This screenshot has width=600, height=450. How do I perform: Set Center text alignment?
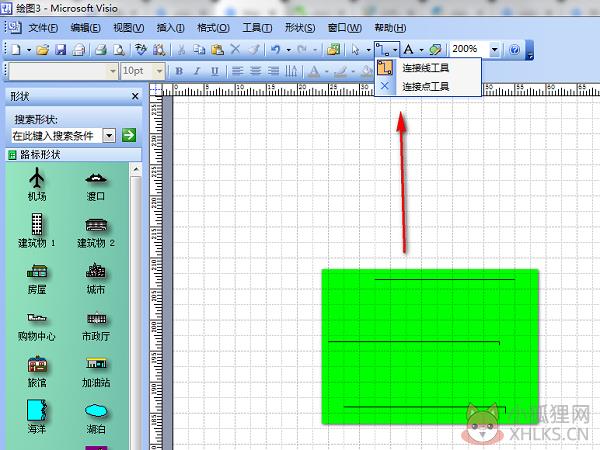click(256, 71)
